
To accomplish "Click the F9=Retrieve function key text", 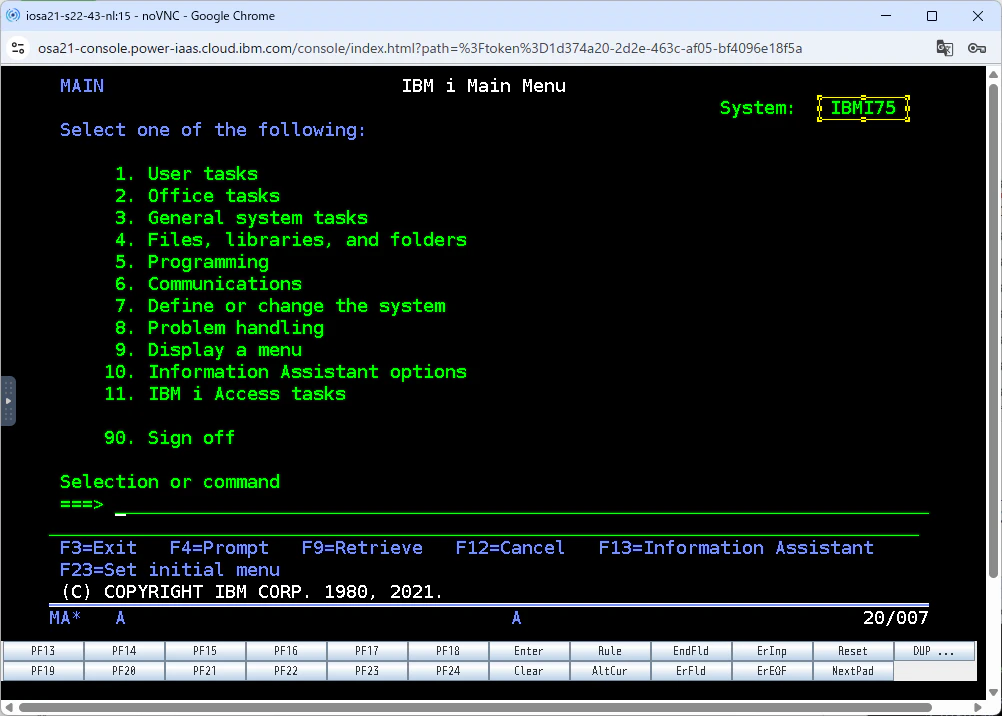I will pyautogui.click(x=362, y=548).
